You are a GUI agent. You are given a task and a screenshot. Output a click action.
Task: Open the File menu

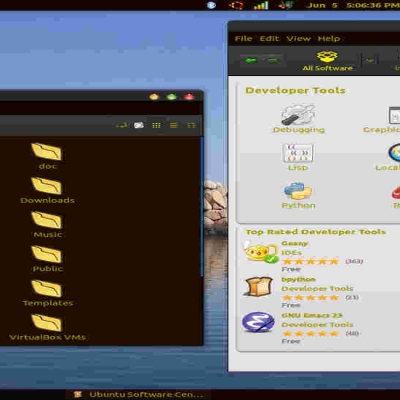pyautogui.click(x=243, y=39)
